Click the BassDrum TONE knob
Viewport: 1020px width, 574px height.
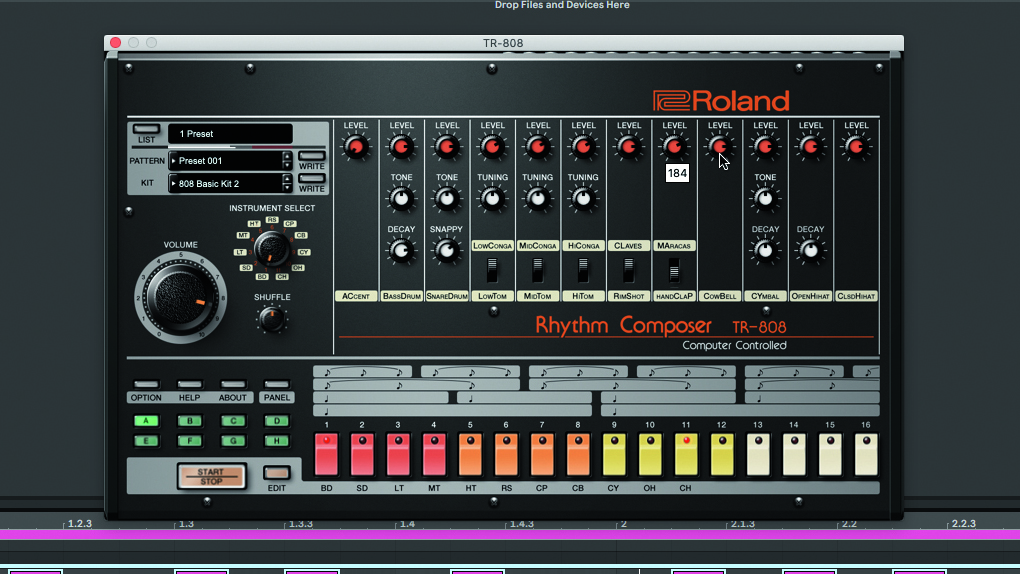pos(401,198)
